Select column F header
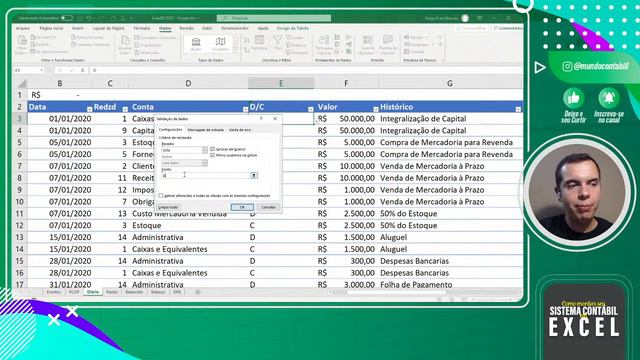Screen dimensions: 640x360 [346, 83]
